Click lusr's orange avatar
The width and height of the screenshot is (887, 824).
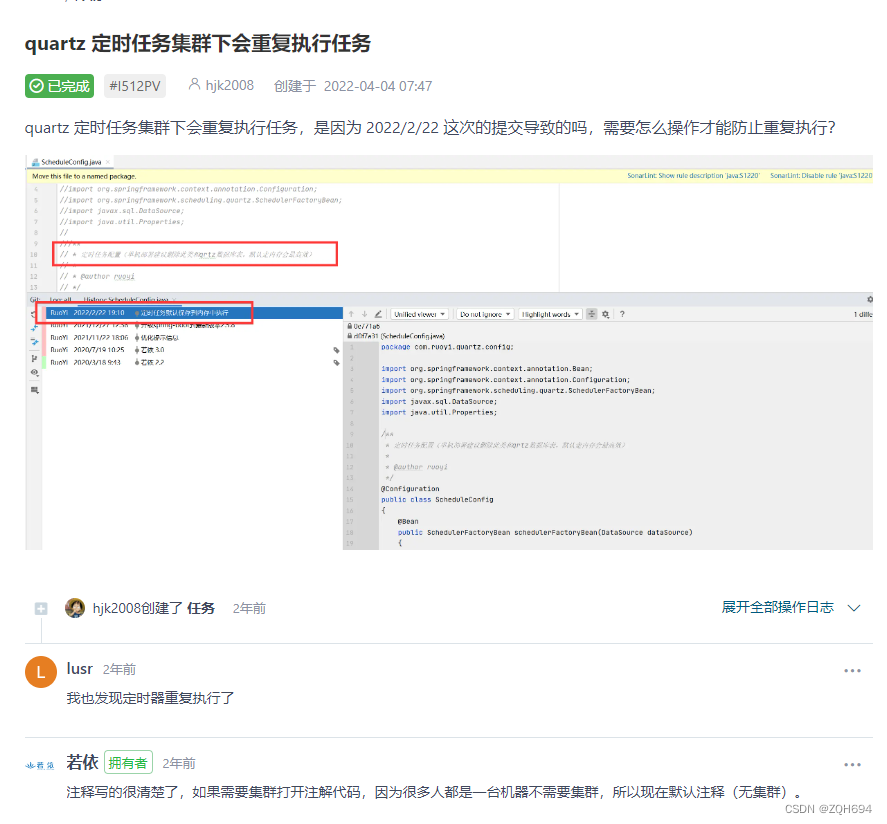(x=40, y=672)
